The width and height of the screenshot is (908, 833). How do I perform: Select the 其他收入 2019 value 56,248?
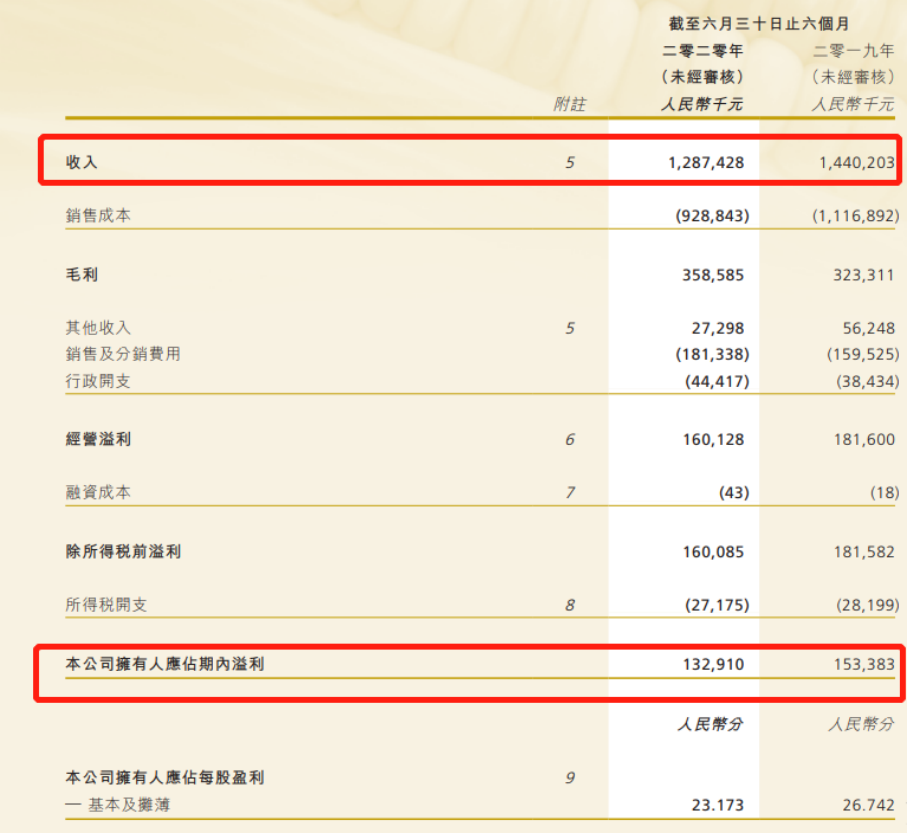(x=864, y=328)
